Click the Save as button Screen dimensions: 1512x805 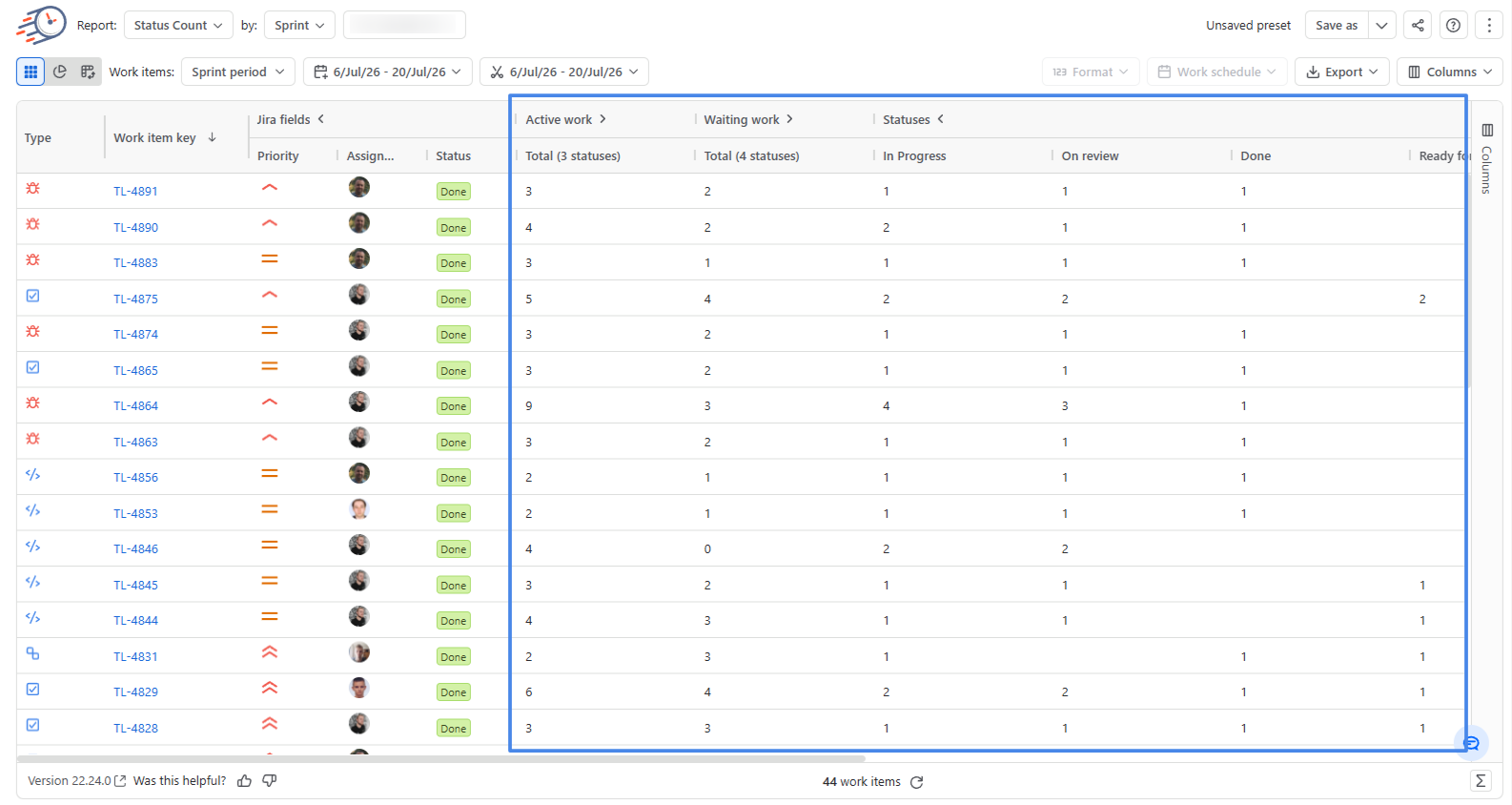tap(1337, 26)
